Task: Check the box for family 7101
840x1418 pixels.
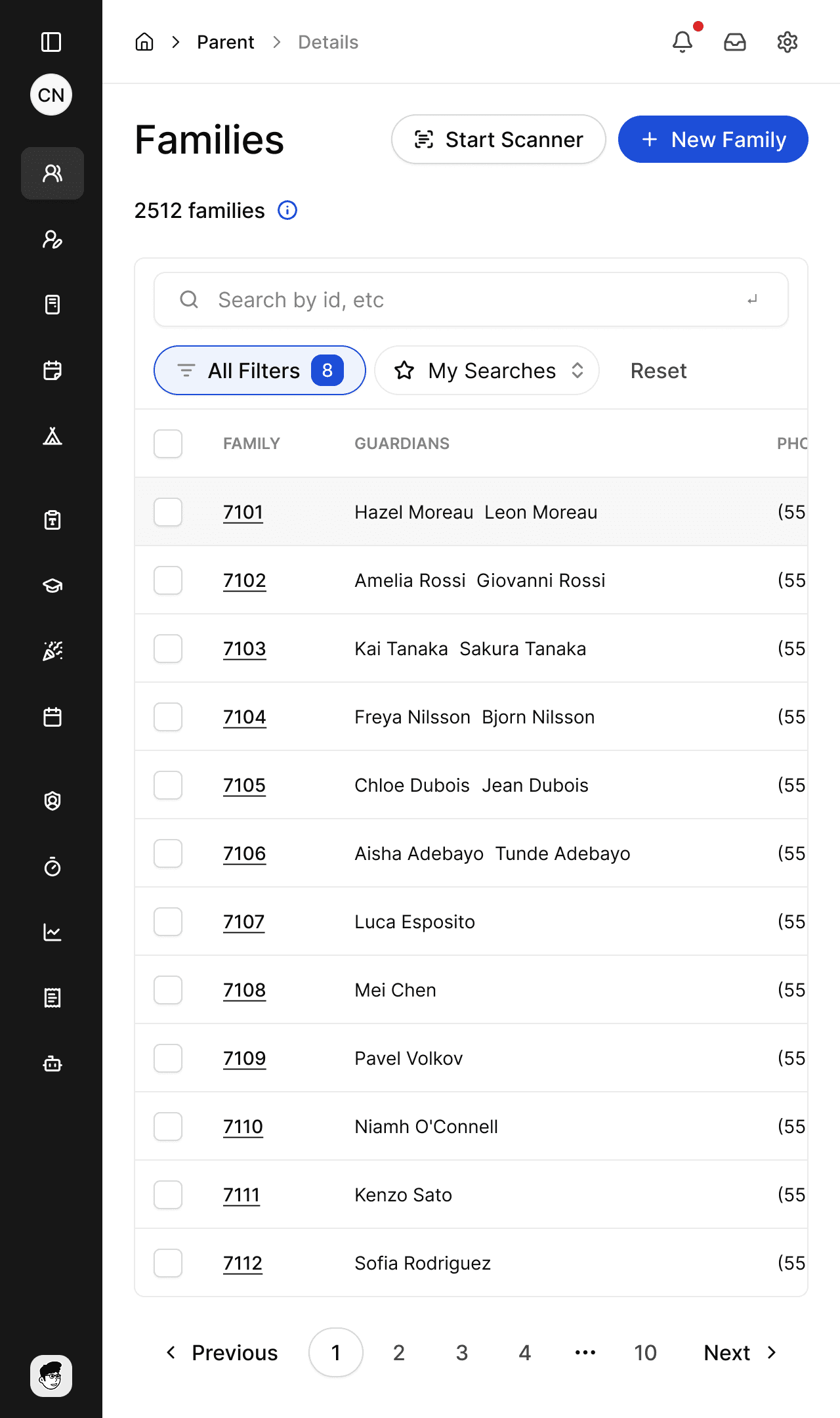Action: (x=168, y=512)
